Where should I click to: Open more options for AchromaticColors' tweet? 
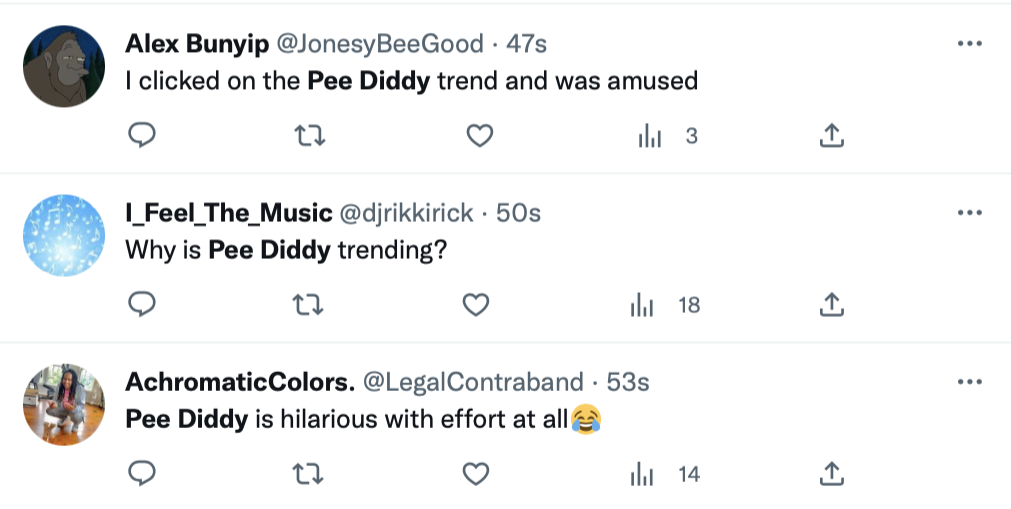(970, 382)
